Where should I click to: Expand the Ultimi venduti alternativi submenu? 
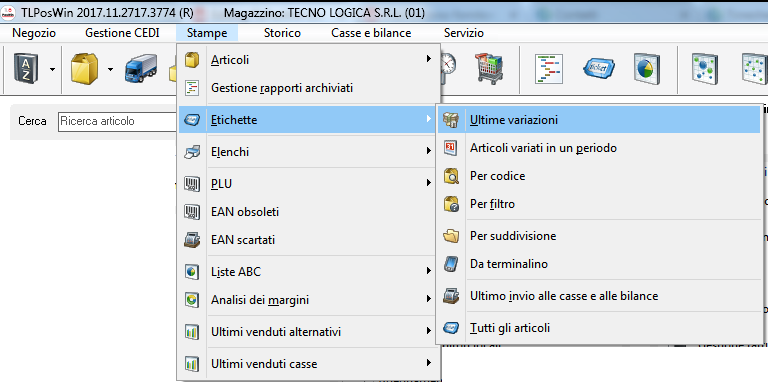point(309,332)
